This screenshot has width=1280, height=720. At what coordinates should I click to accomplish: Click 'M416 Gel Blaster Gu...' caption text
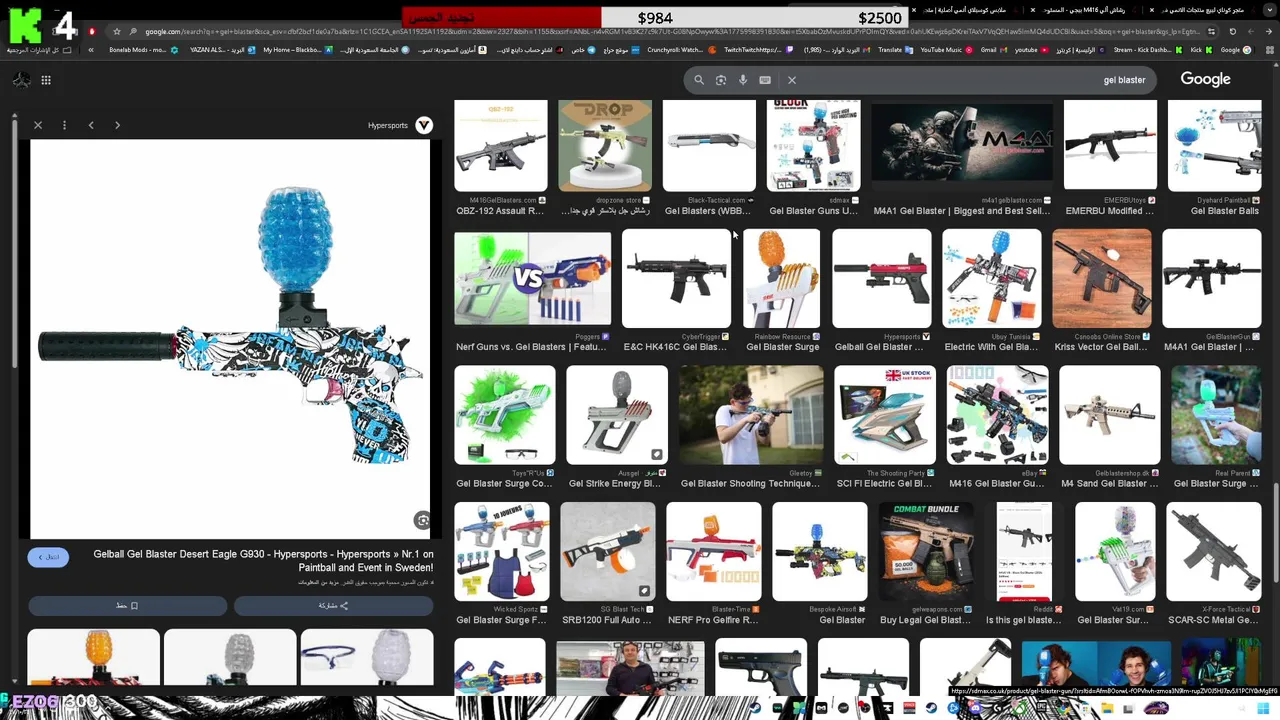996,484
